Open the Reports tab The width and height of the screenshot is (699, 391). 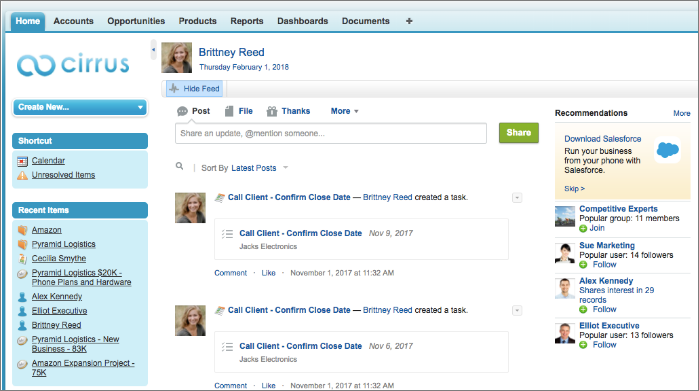(x=247, y=21)
